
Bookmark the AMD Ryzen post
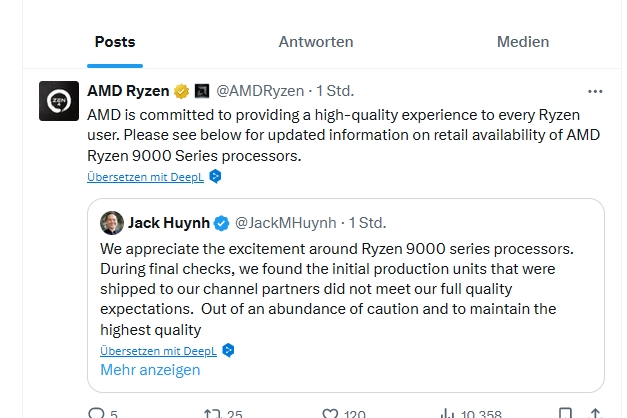click(566, 413)
